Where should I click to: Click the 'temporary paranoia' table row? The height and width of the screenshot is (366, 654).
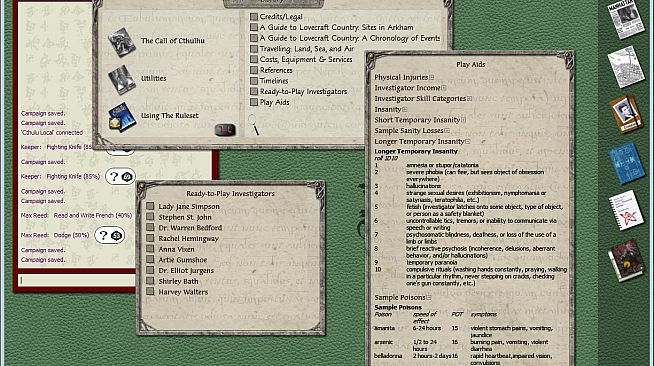(470, 263)
